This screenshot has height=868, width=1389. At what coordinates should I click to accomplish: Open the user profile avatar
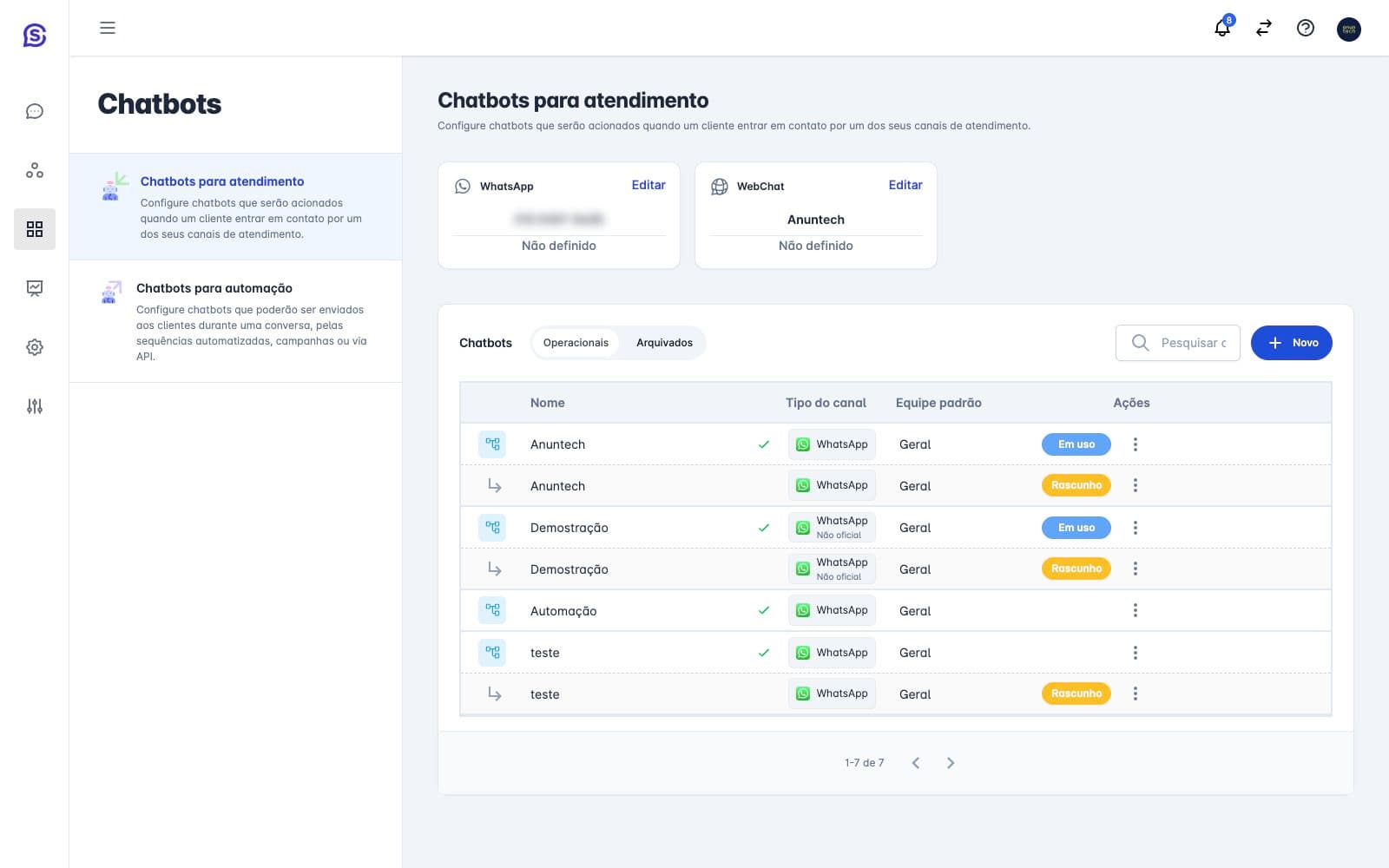[x=1349, y=29]
